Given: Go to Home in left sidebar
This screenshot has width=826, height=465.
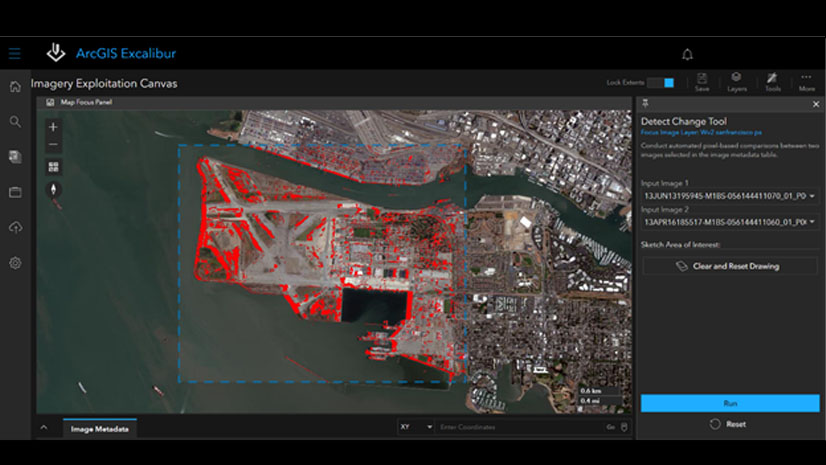Looking at the screenshot, I should (x=15, y=86).
